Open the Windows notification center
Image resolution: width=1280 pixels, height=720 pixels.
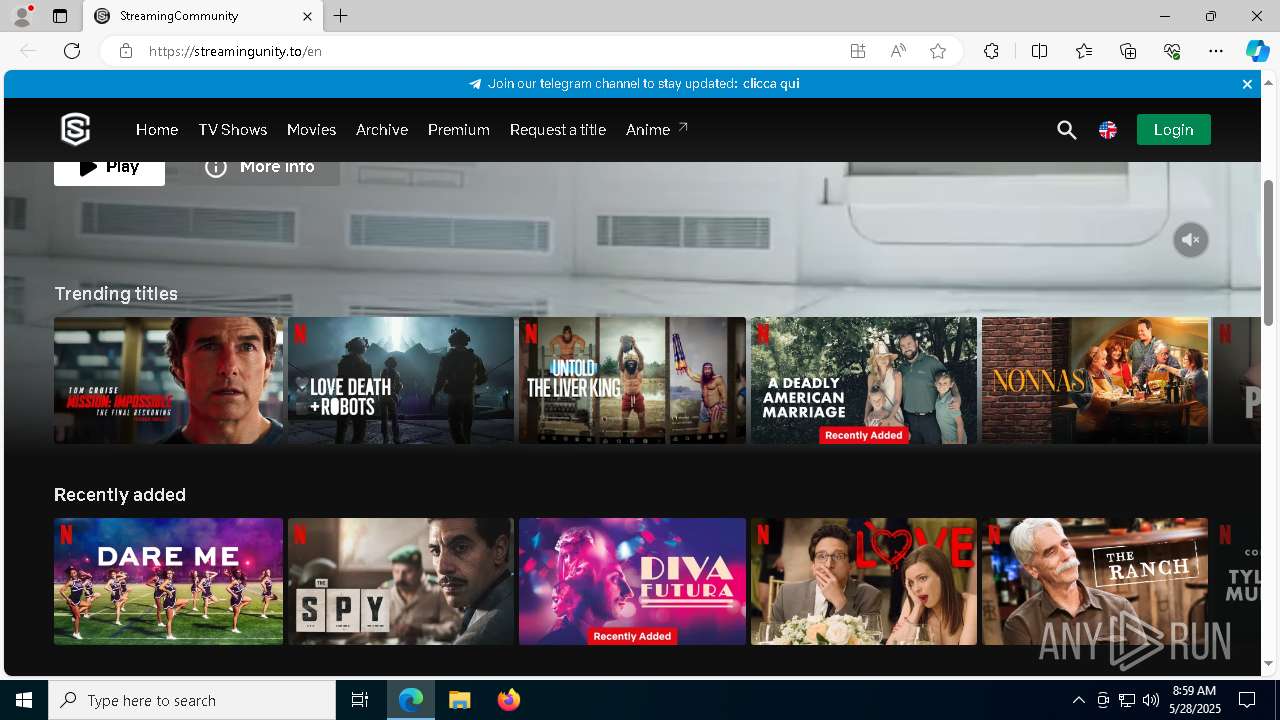[x=1247, y=700]
